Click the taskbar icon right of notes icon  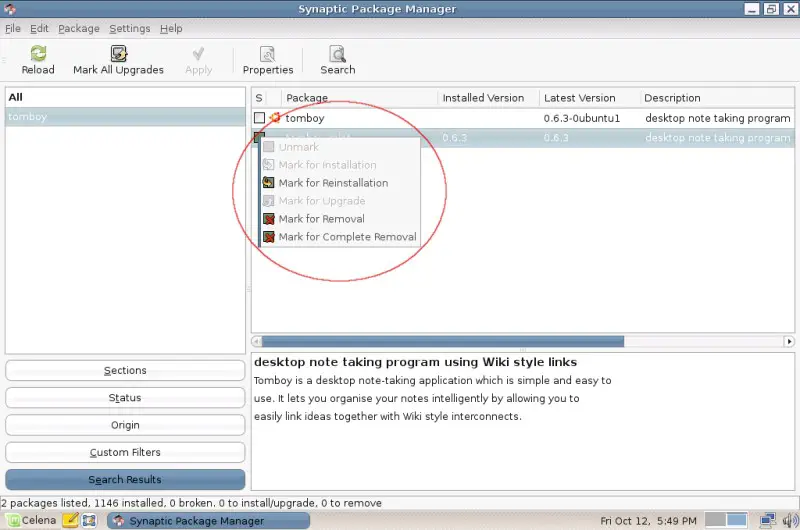pos(89,520)
